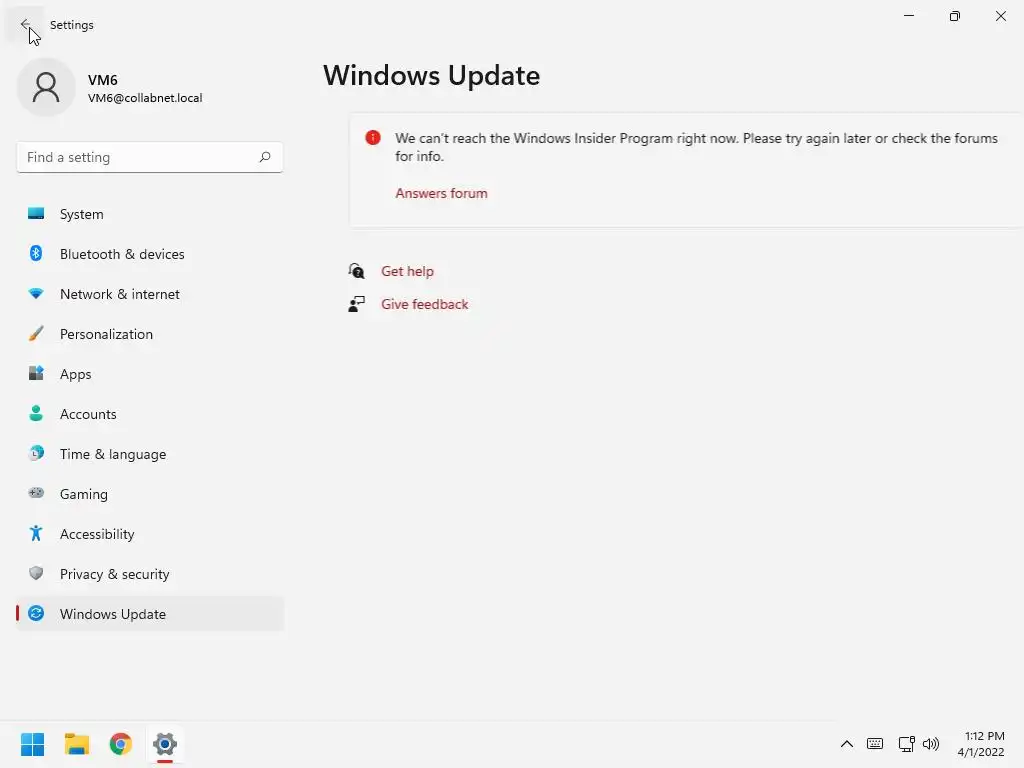This screenshot has height=768, width=1024.
Task: Open Apps settings category
Action: coord(150,374)
